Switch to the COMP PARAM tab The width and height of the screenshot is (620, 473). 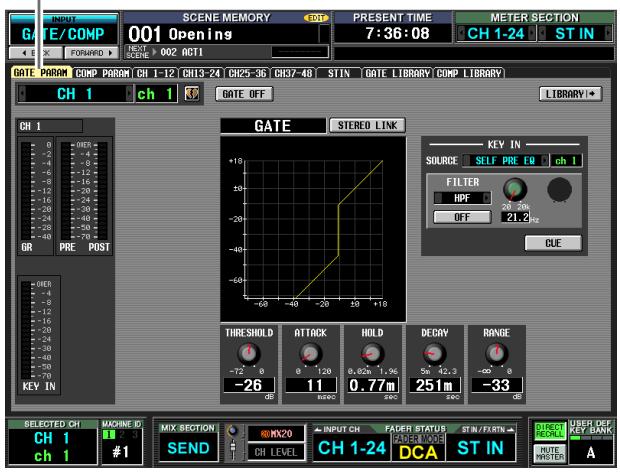coord(102,73)
